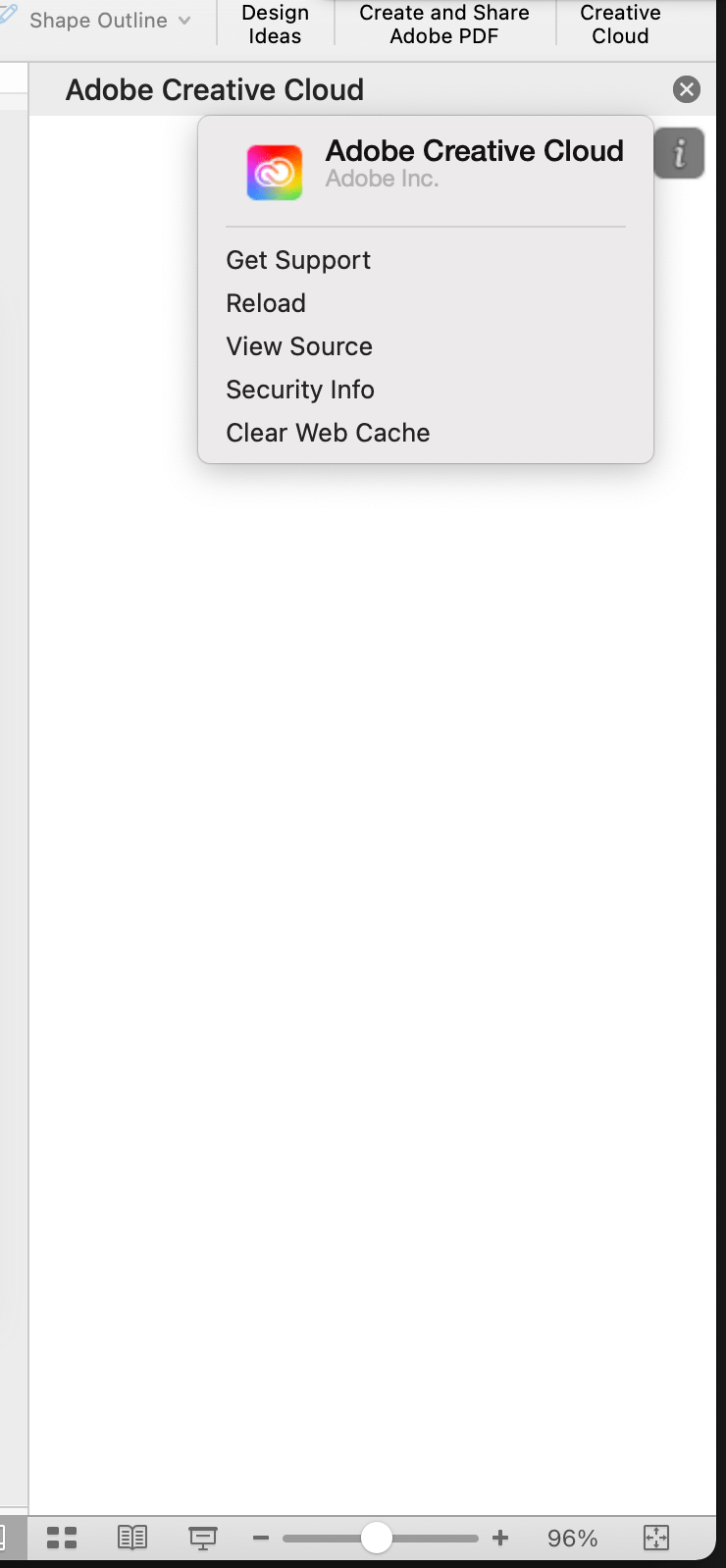Screen dimensions: 726x1568
Task: Open Reading View from status bar
Action: (132, 1538)
